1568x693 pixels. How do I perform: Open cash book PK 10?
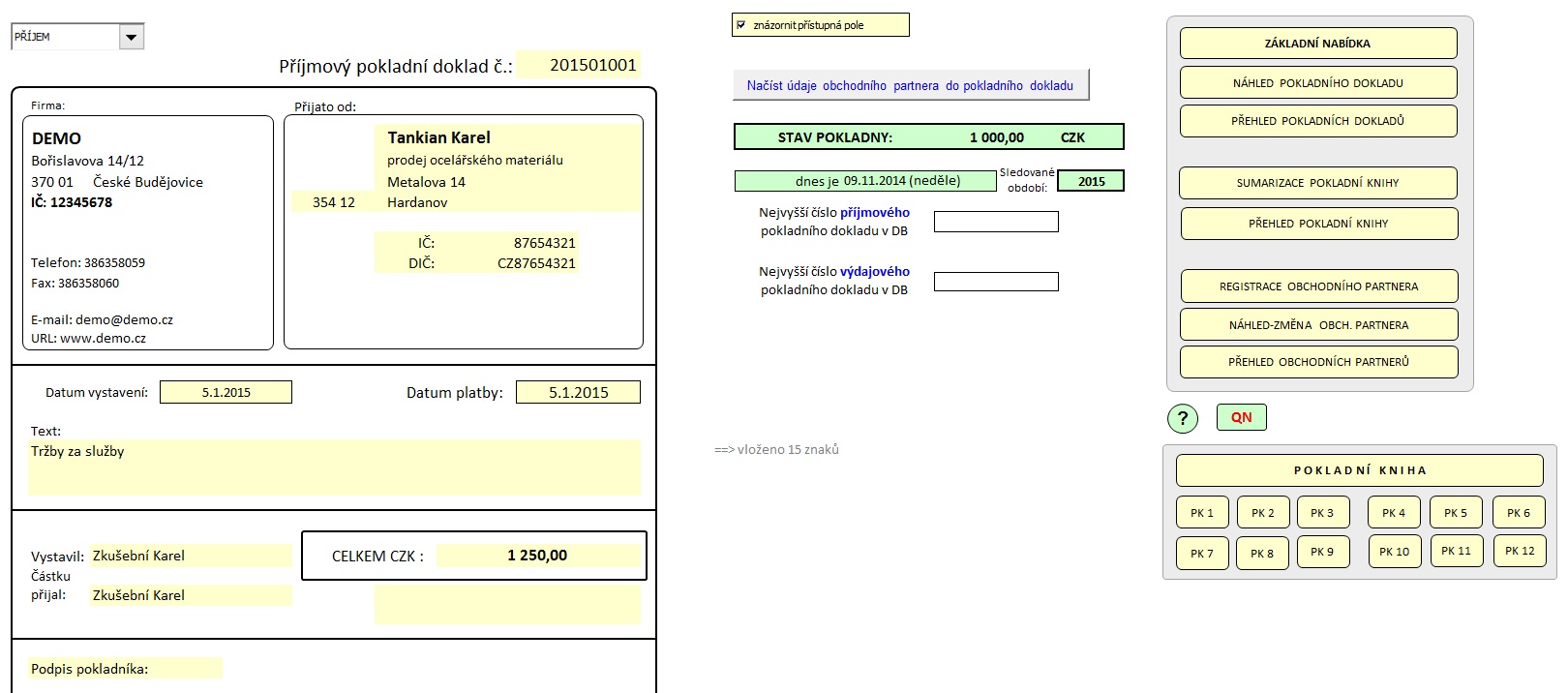tap(1395, 552)
